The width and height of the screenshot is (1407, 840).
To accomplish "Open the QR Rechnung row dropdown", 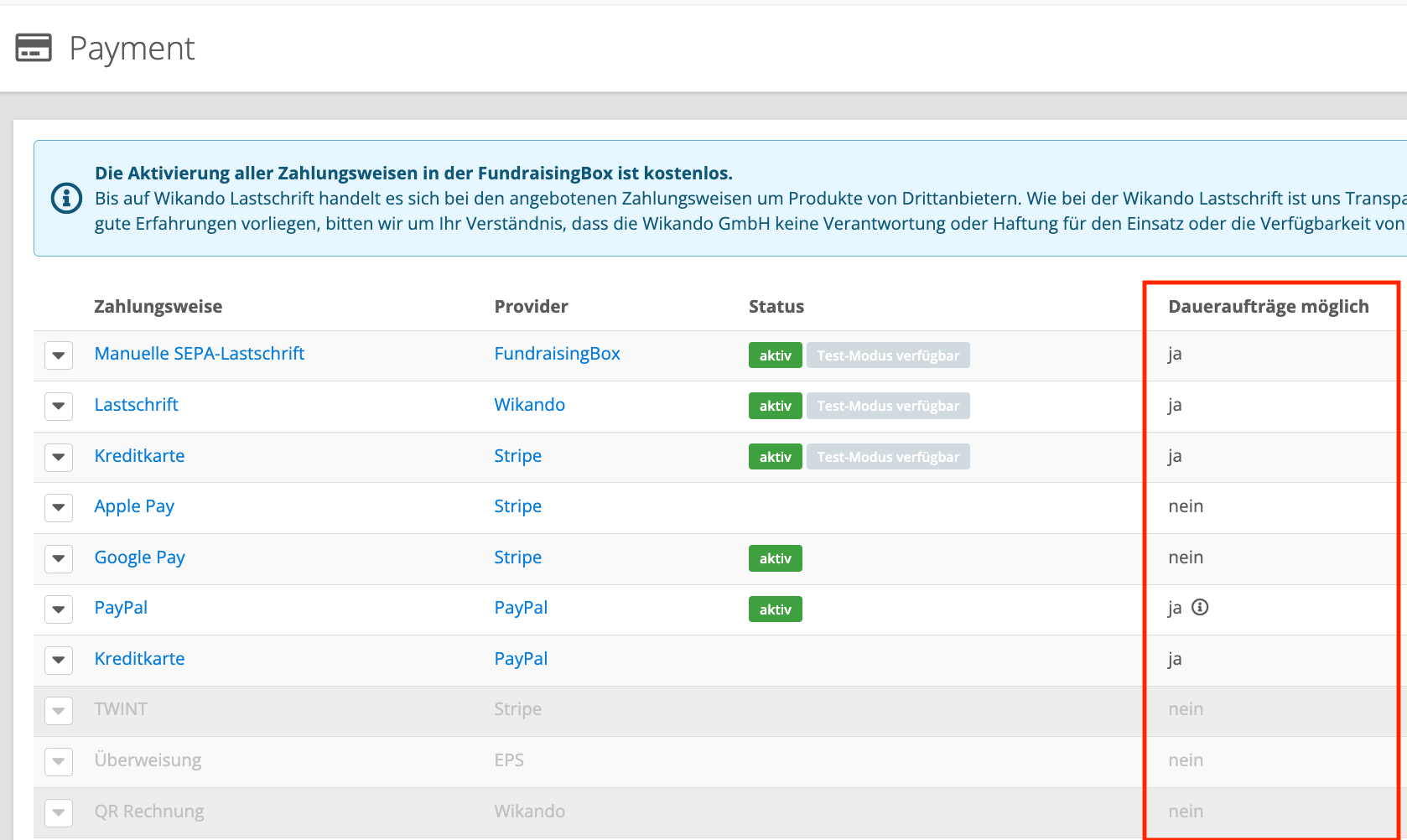I will [59, 812].
